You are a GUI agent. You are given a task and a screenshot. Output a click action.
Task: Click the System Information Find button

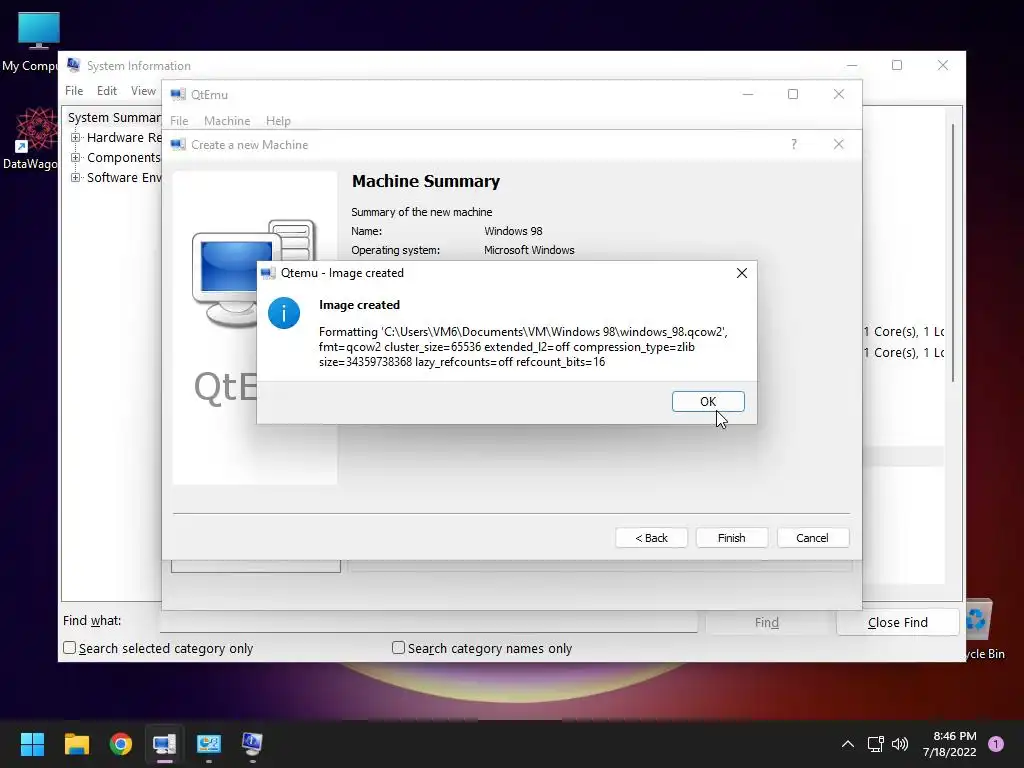coord(767,622)
